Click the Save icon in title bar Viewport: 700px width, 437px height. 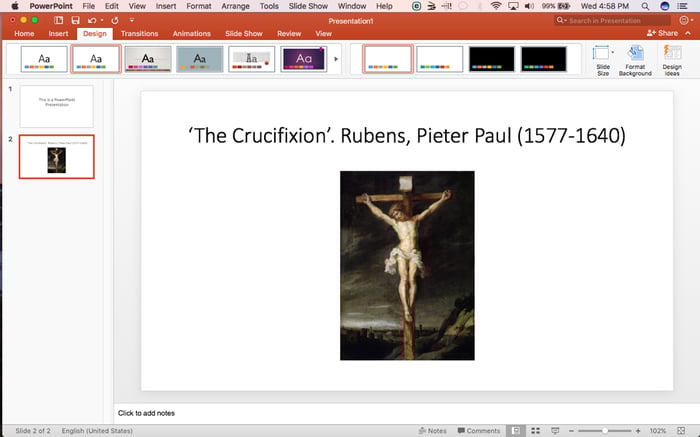point(75,21)
